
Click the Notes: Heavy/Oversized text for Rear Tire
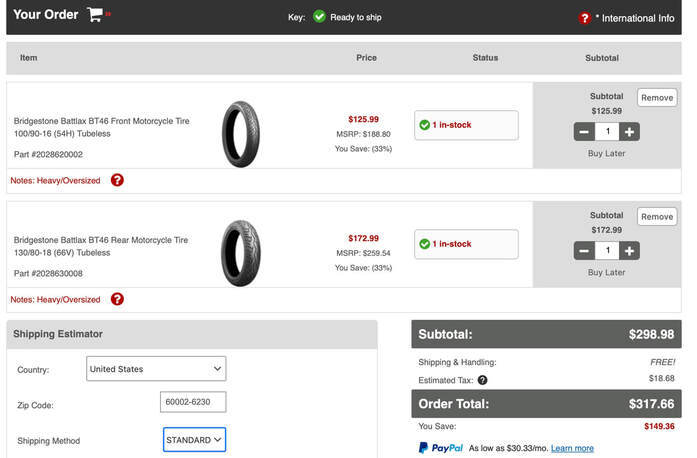tap(55, 300)
